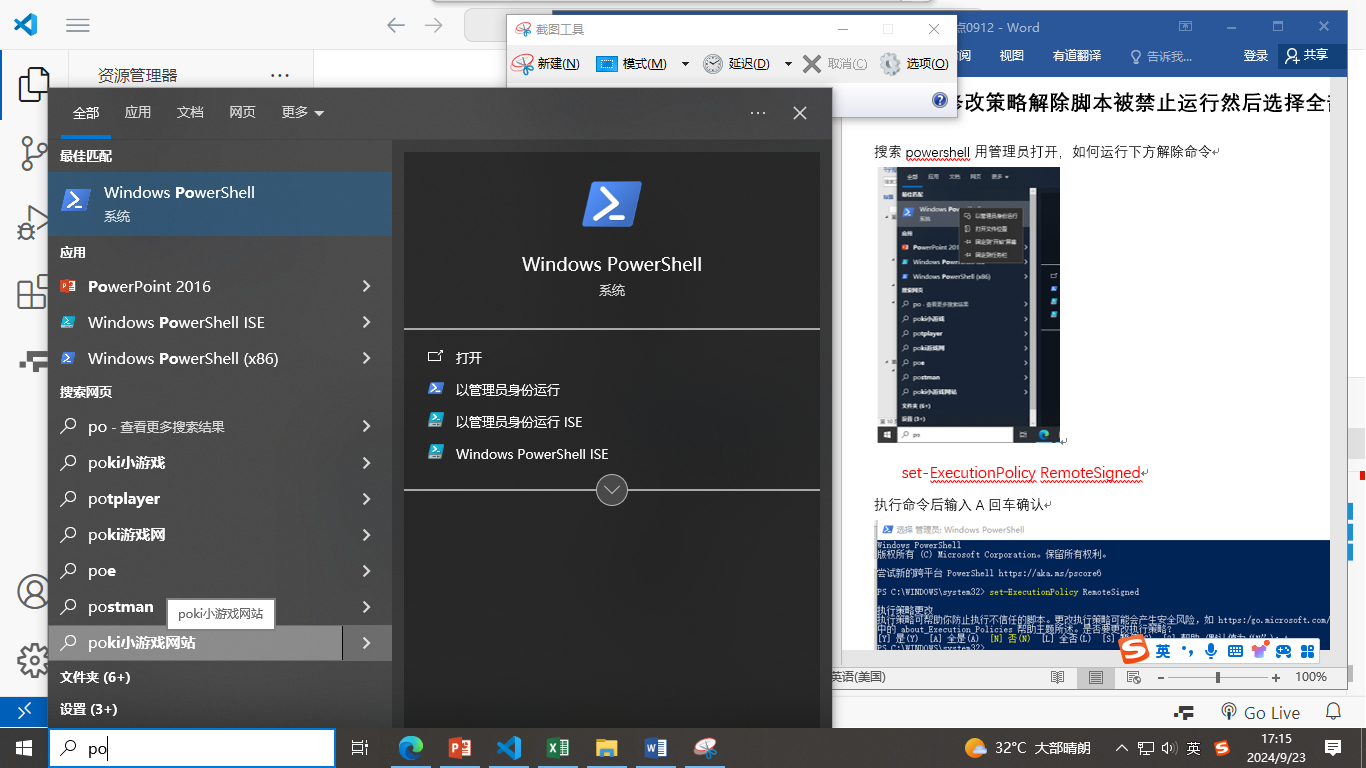The image size is (1366, 768).
Task: Go forward with VS Code arrow
Action: [433, 25]
